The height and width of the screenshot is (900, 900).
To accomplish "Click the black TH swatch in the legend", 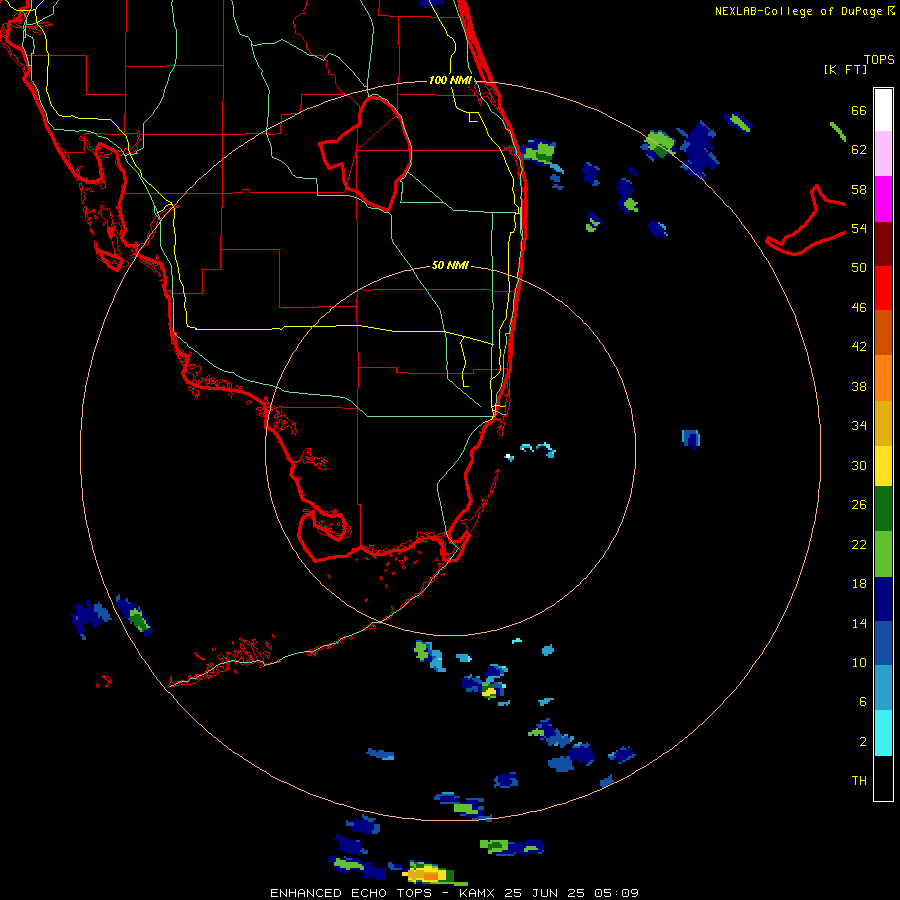I will point(883,778).
